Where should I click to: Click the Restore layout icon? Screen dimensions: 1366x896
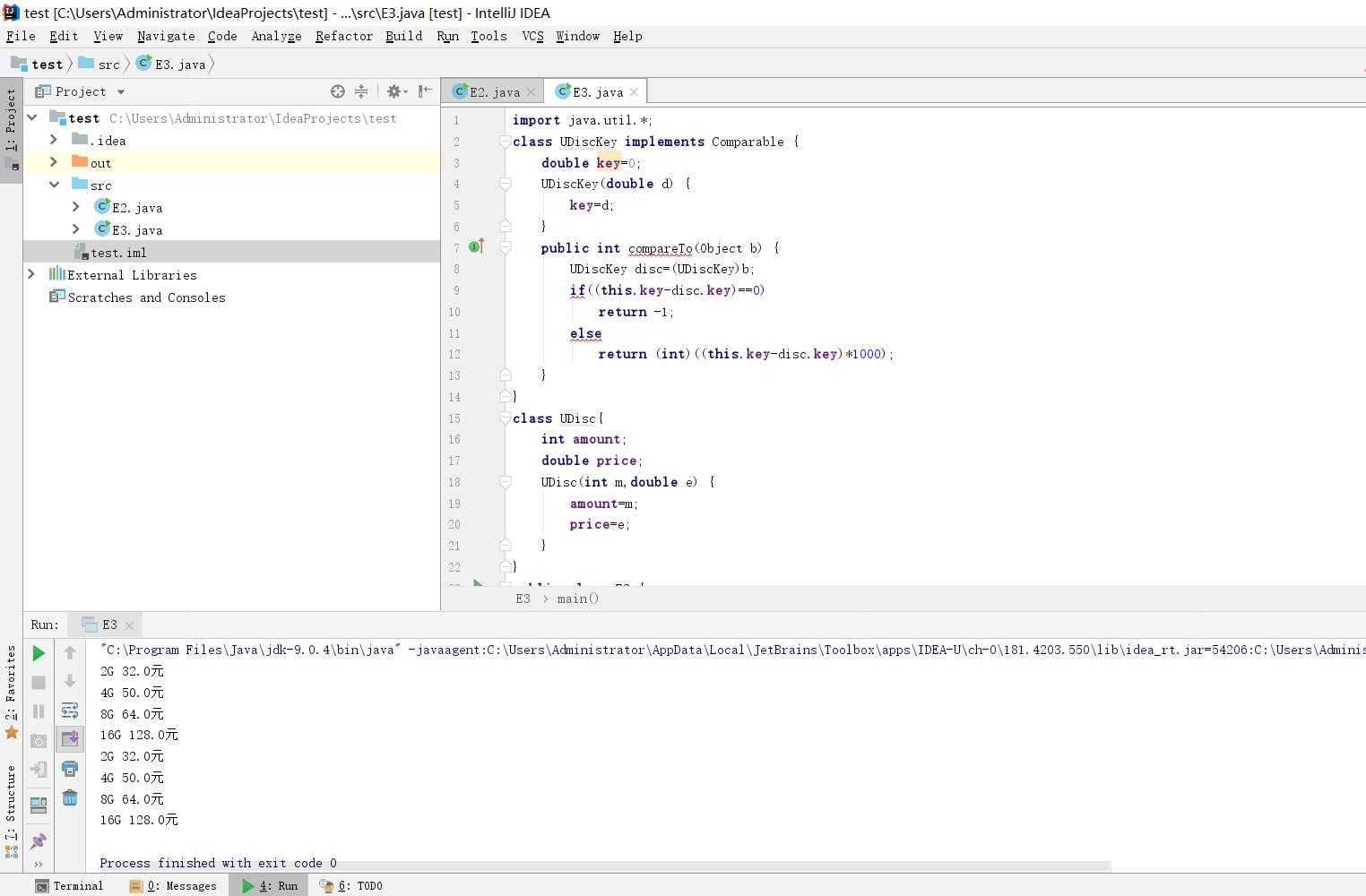pyautogui.click(x=39, y=805)
